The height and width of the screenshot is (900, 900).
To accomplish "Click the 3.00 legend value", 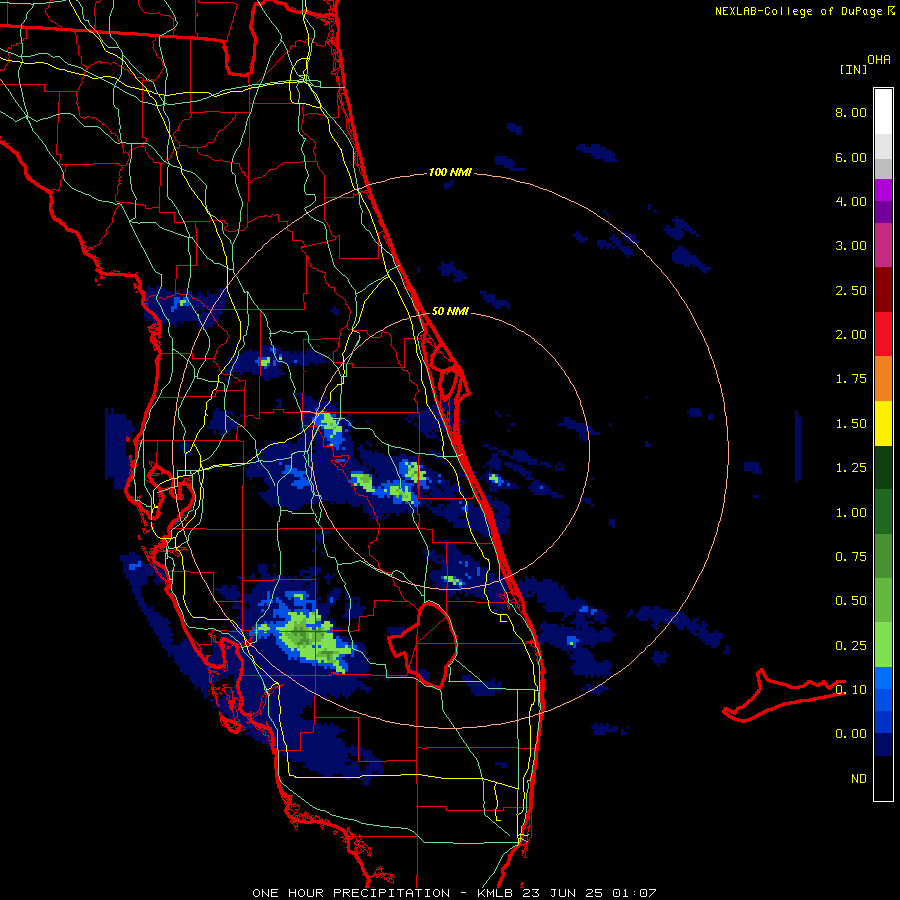I will pos(851,246).
